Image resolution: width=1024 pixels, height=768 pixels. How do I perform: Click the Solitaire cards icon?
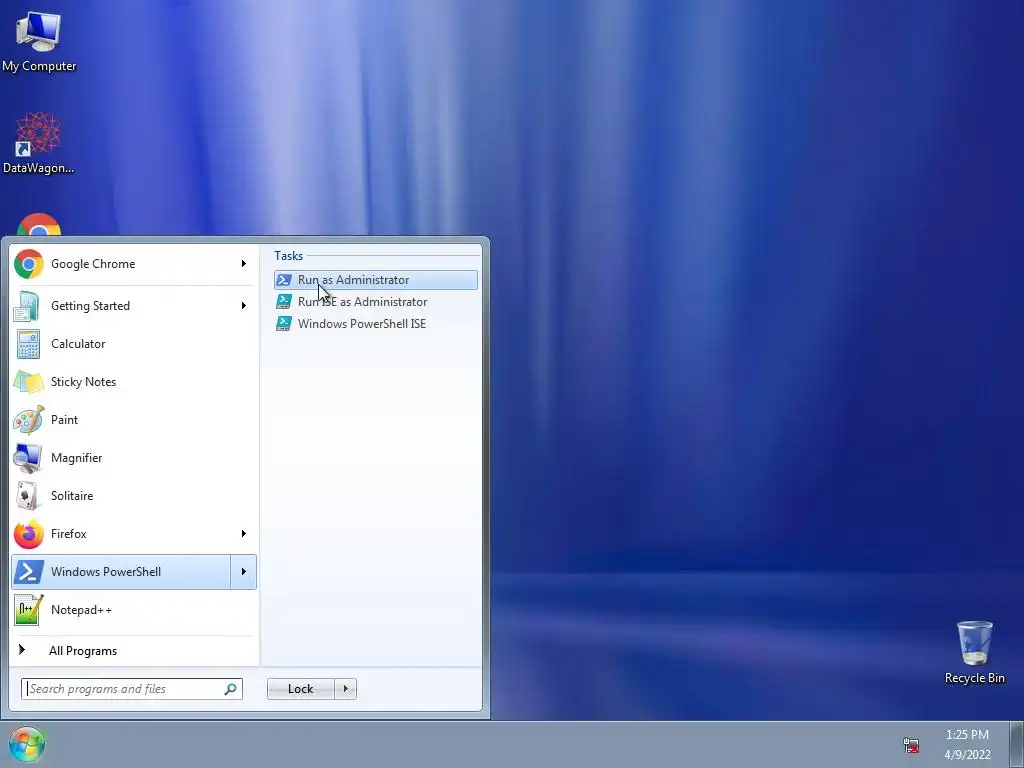pyautogui.click(x=27, y=496)
